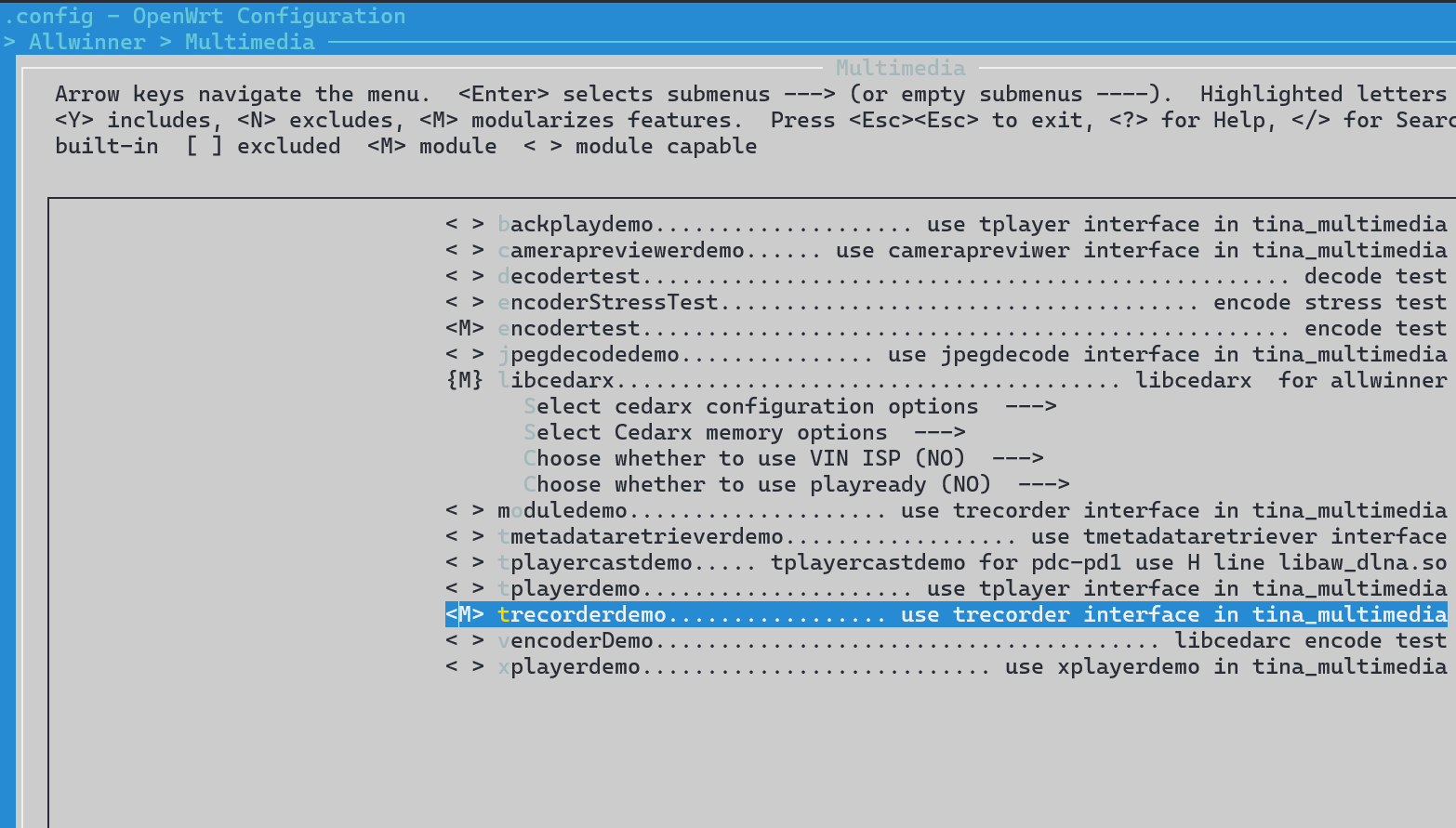The image size is (1456, 828).
Task: Select the tmetadataretrieverdemo menu entry
Action: [946, 536]
